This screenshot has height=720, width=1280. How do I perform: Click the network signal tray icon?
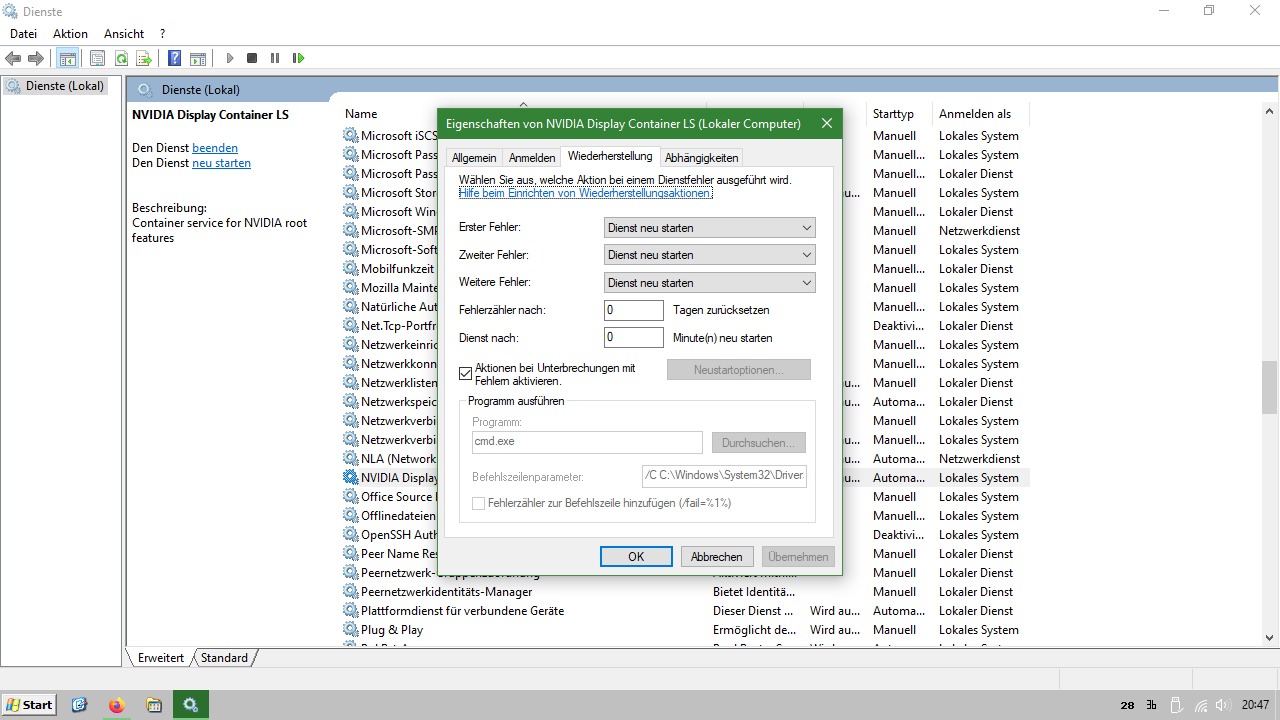pos(1201,705)
